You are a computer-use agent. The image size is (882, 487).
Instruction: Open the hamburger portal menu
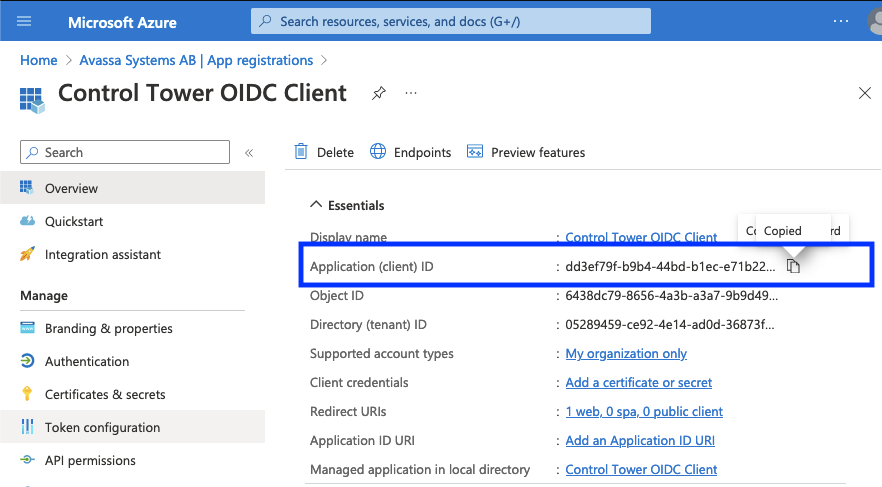(24, 21)
